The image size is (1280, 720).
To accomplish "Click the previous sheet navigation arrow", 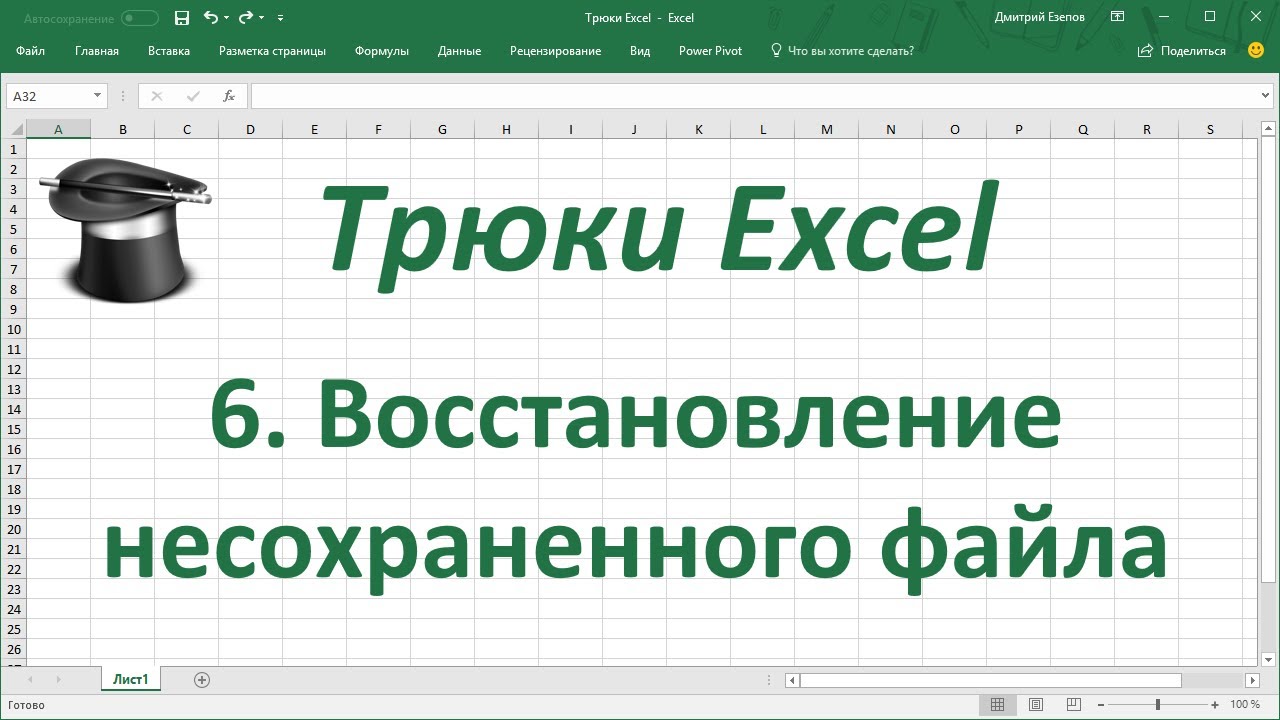I will coord(30,680).
